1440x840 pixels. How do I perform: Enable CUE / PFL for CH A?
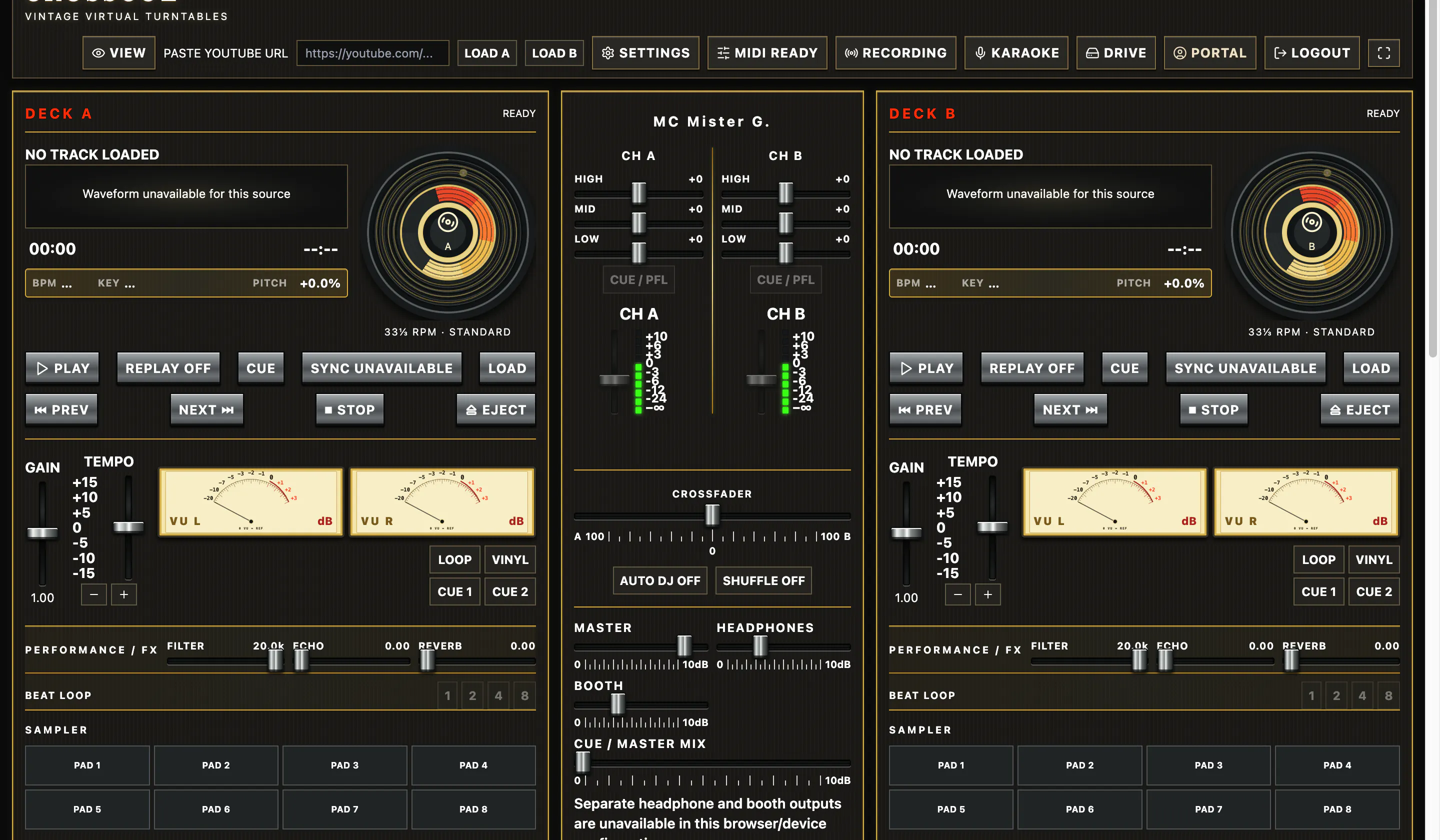[638, 279]
